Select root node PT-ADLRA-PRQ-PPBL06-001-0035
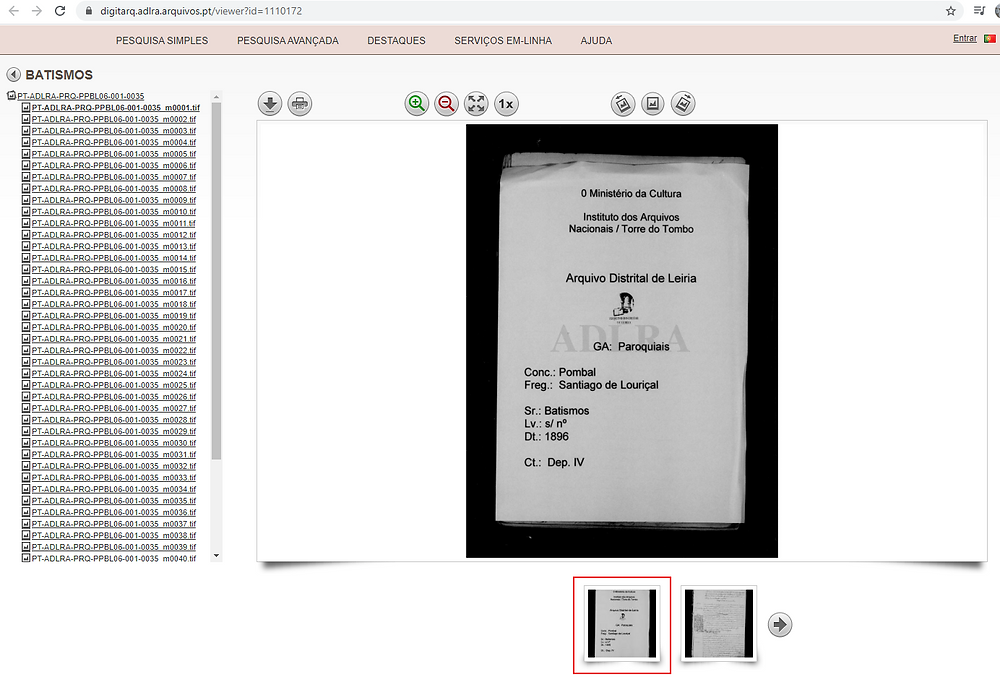Image resolution: width=1000 pixels, height=677 pixels. click(80, 96)
